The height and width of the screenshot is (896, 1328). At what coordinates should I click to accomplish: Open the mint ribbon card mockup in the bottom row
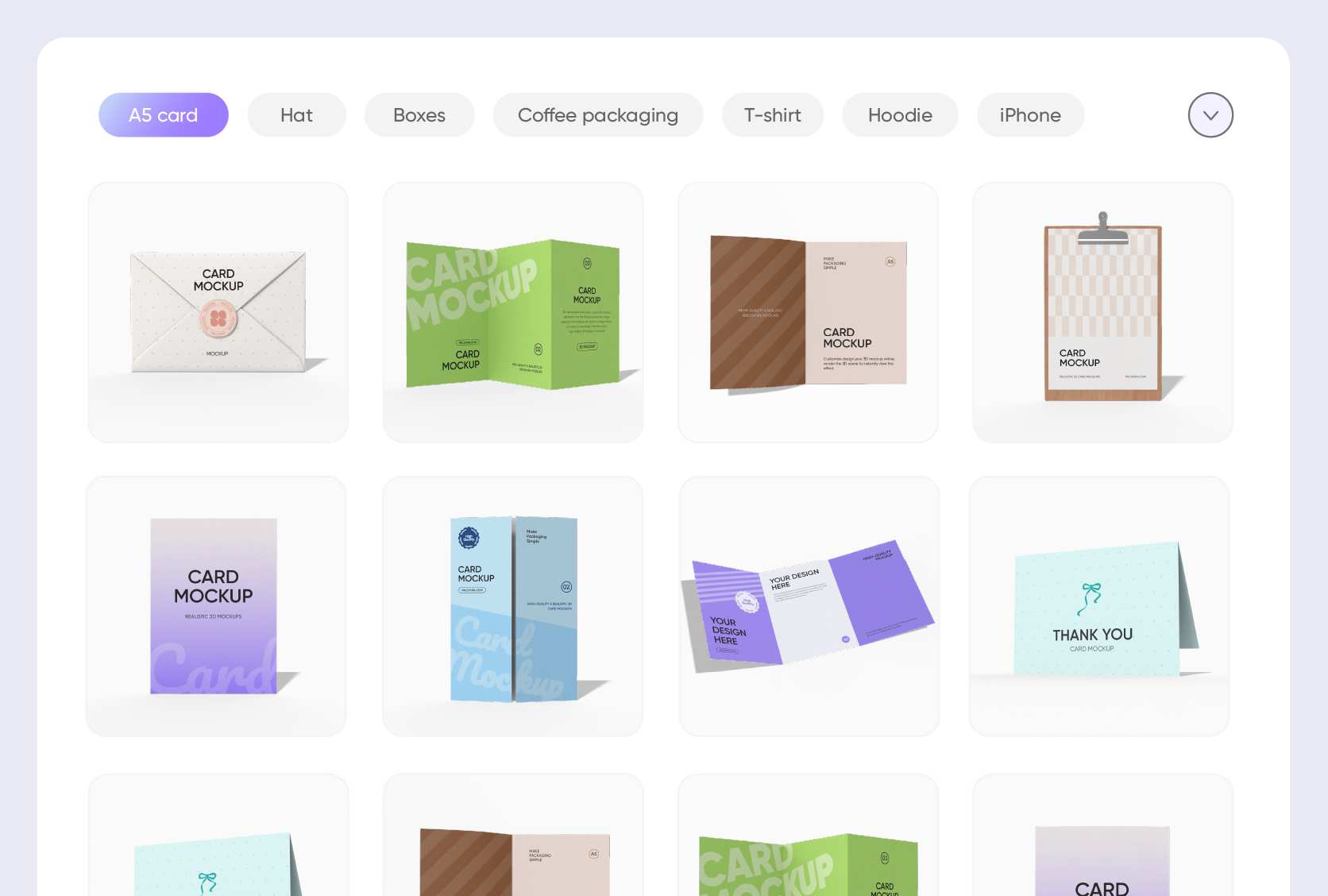[x=218, y=835]
